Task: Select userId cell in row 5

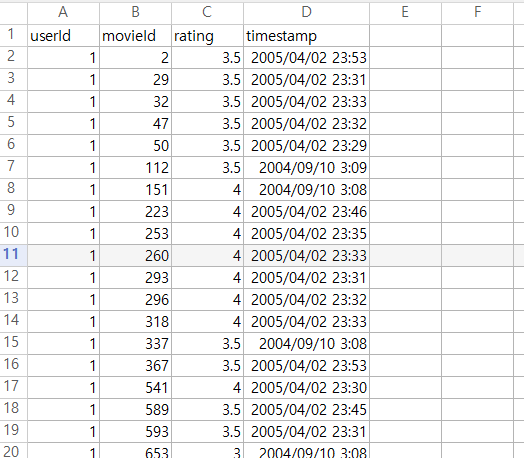Action: pyautogui.click(x=63, y=124)
